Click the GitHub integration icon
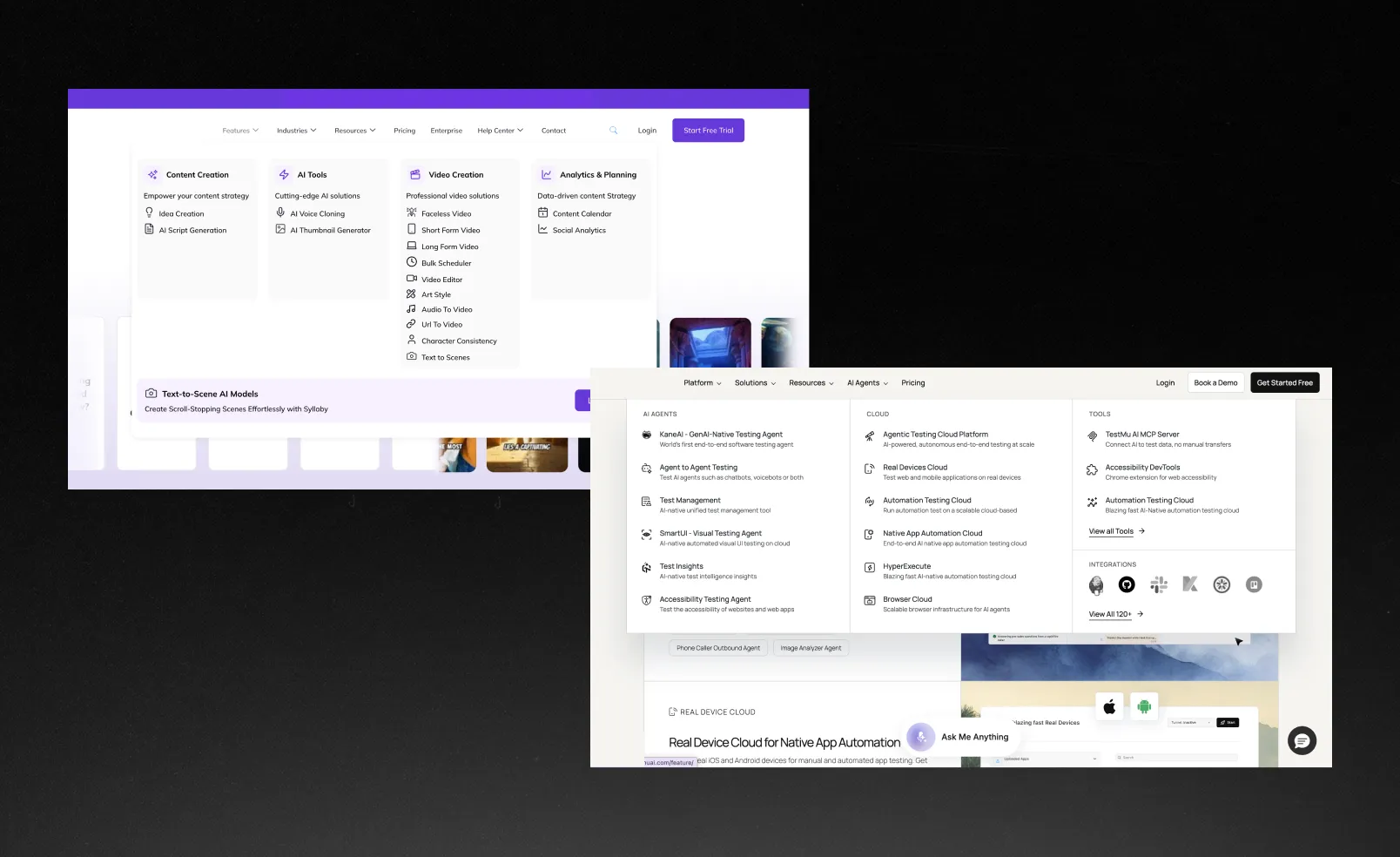This screenshot has width=1400, height=857. (1127, 584)
